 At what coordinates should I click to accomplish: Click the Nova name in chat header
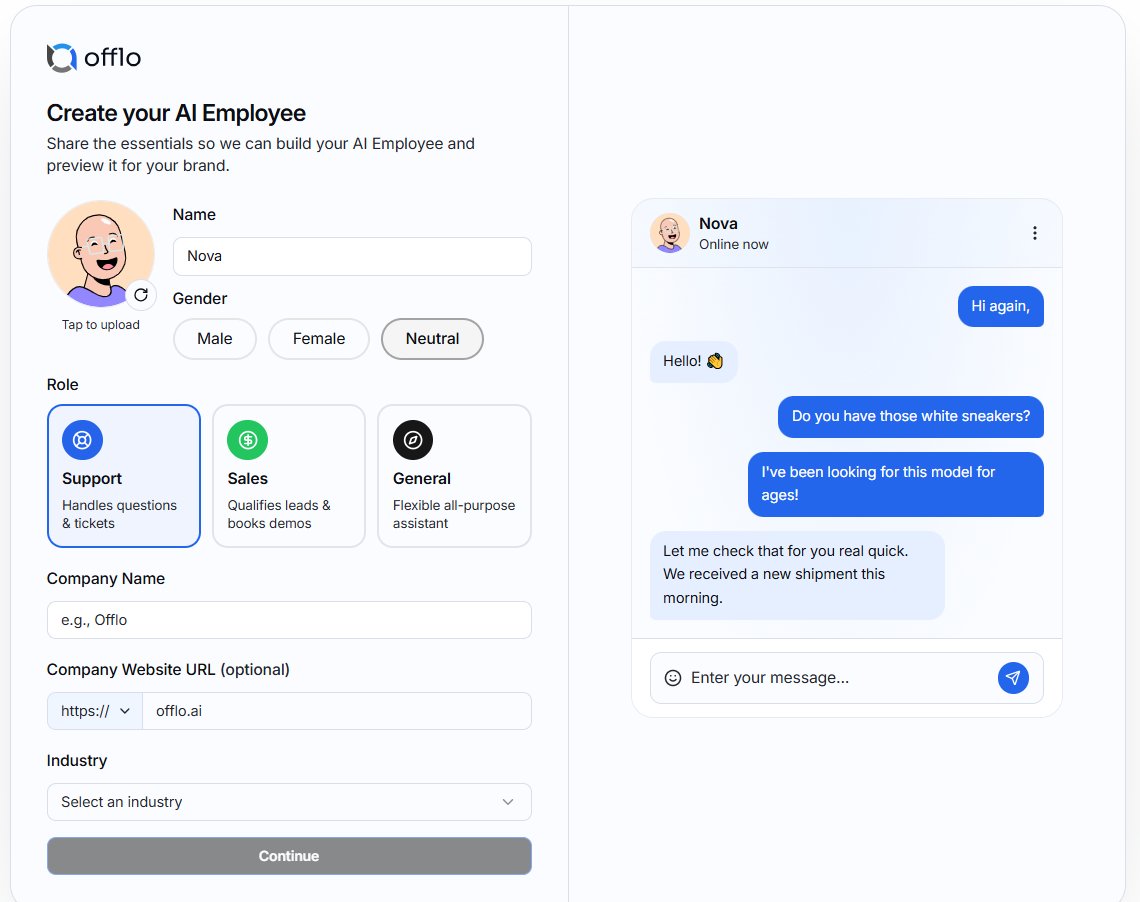point(718,224)
